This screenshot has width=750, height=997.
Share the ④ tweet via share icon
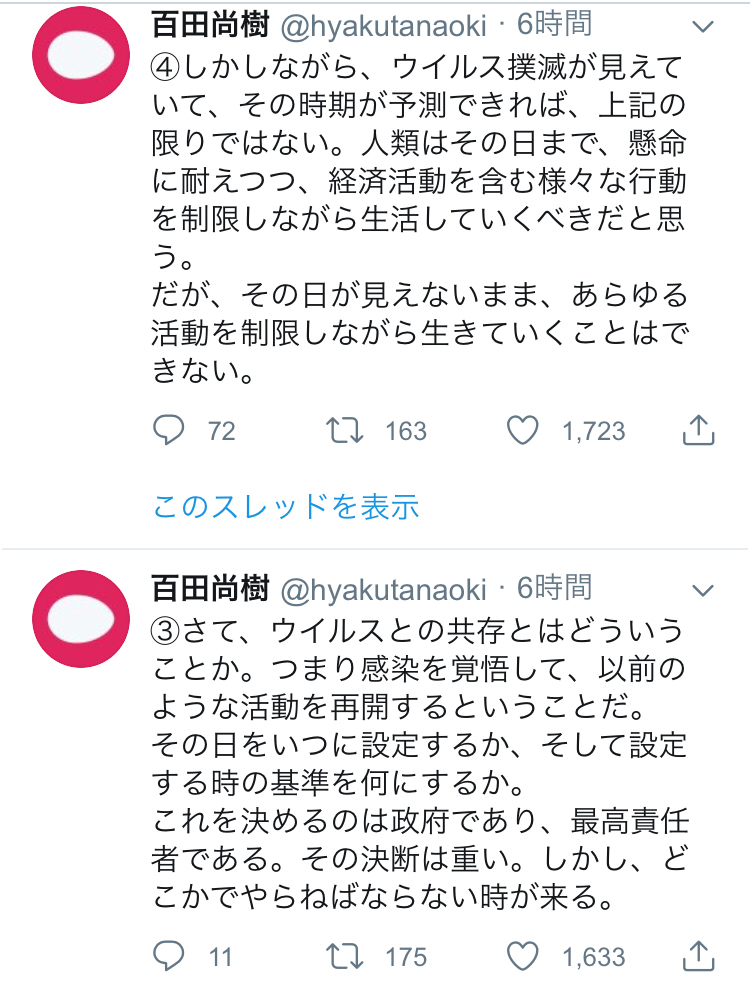click(698, 430)
